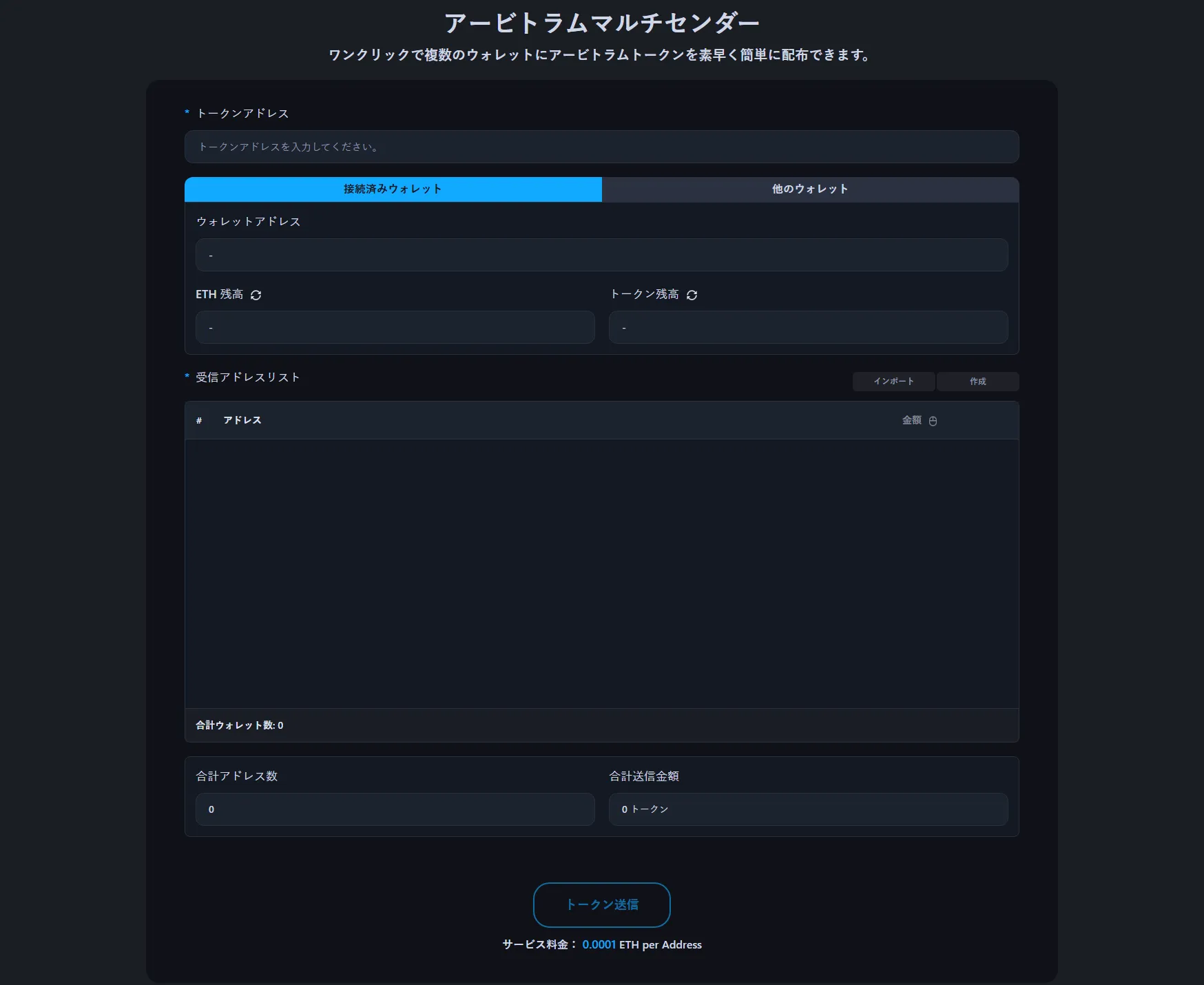Focus the トークンアドレス input field
Screen dimensions: 1204x985
coord(601,147)
